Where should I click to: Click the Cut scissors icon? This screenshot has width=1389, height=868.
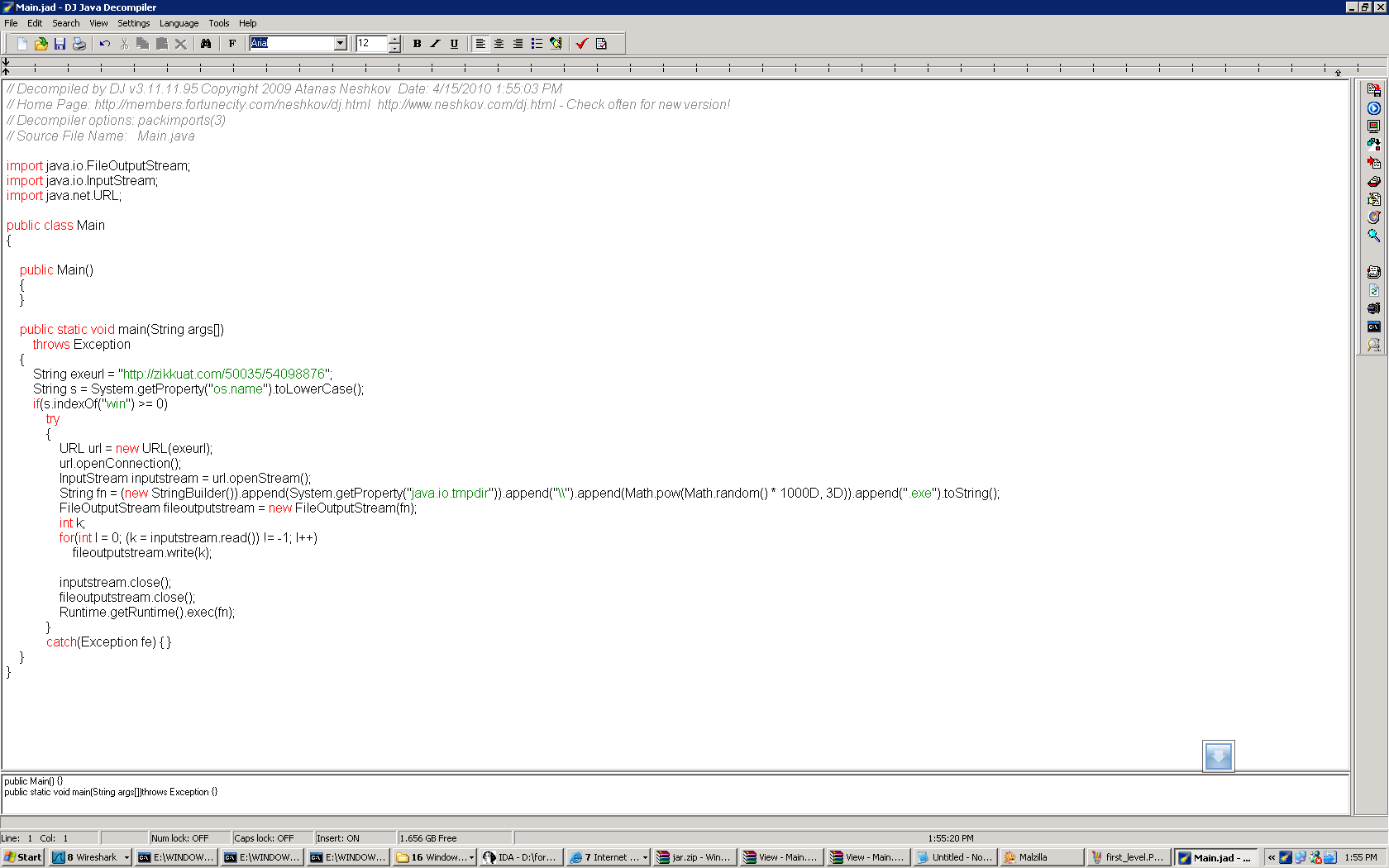pyautogui.click(x=124, y=44)
